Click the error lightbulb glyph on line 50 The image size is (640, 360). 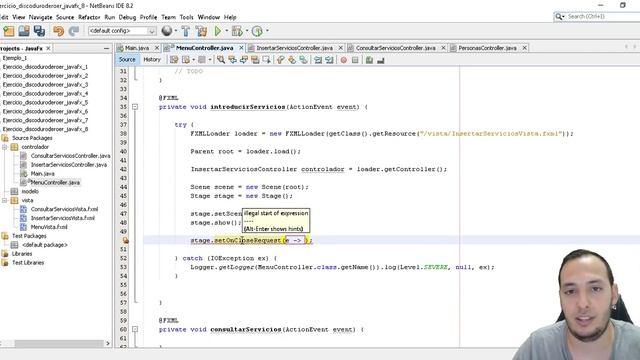[125, 240]
